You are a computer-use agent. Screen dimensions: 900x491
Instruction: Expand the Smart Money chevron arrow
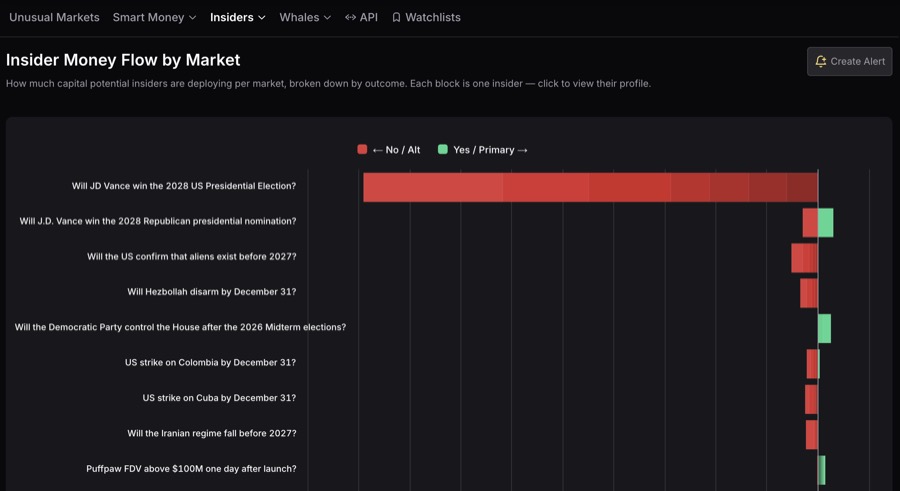coord(192,18)
